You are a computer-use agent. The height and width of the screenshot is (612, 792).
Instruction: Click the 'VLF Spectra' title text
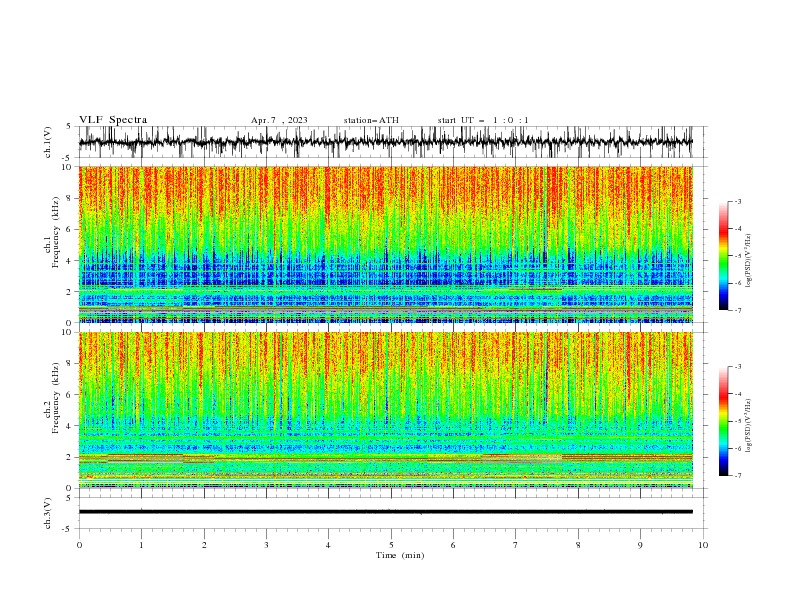pyautogui.click(x=113, y=120)
